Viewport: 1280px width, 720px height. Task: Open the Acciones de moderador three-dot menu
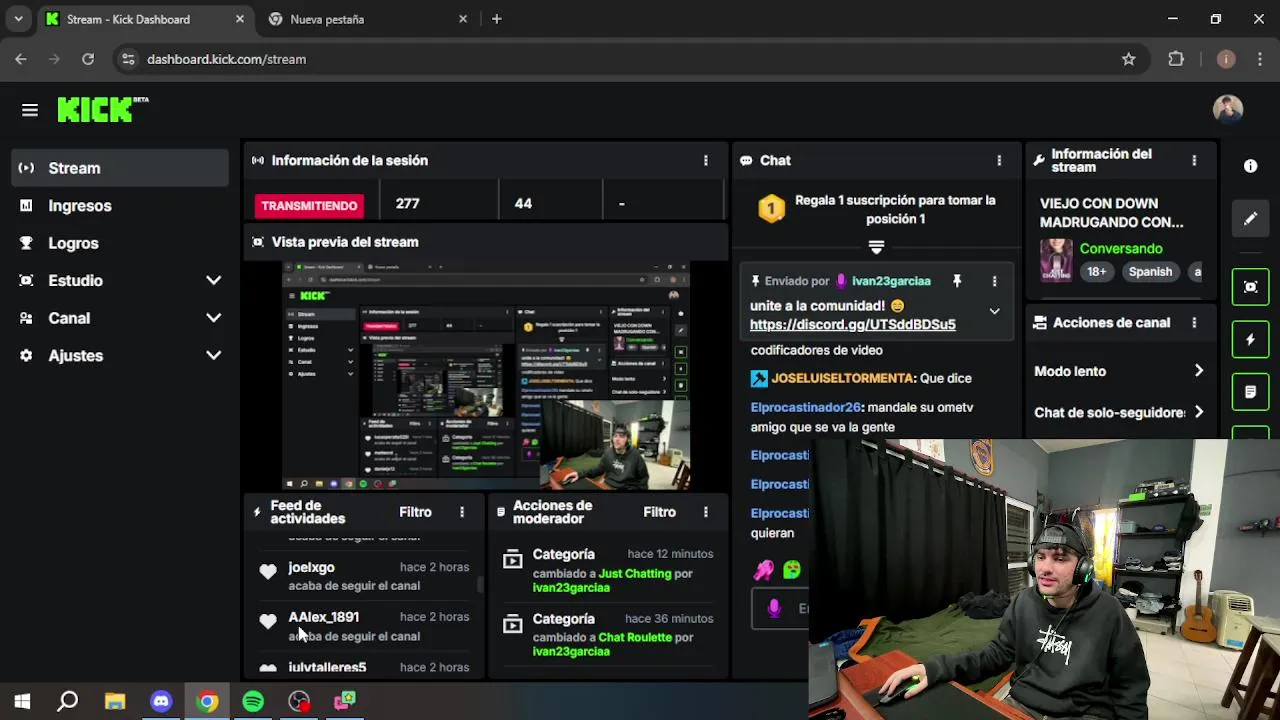click(706, 512)
